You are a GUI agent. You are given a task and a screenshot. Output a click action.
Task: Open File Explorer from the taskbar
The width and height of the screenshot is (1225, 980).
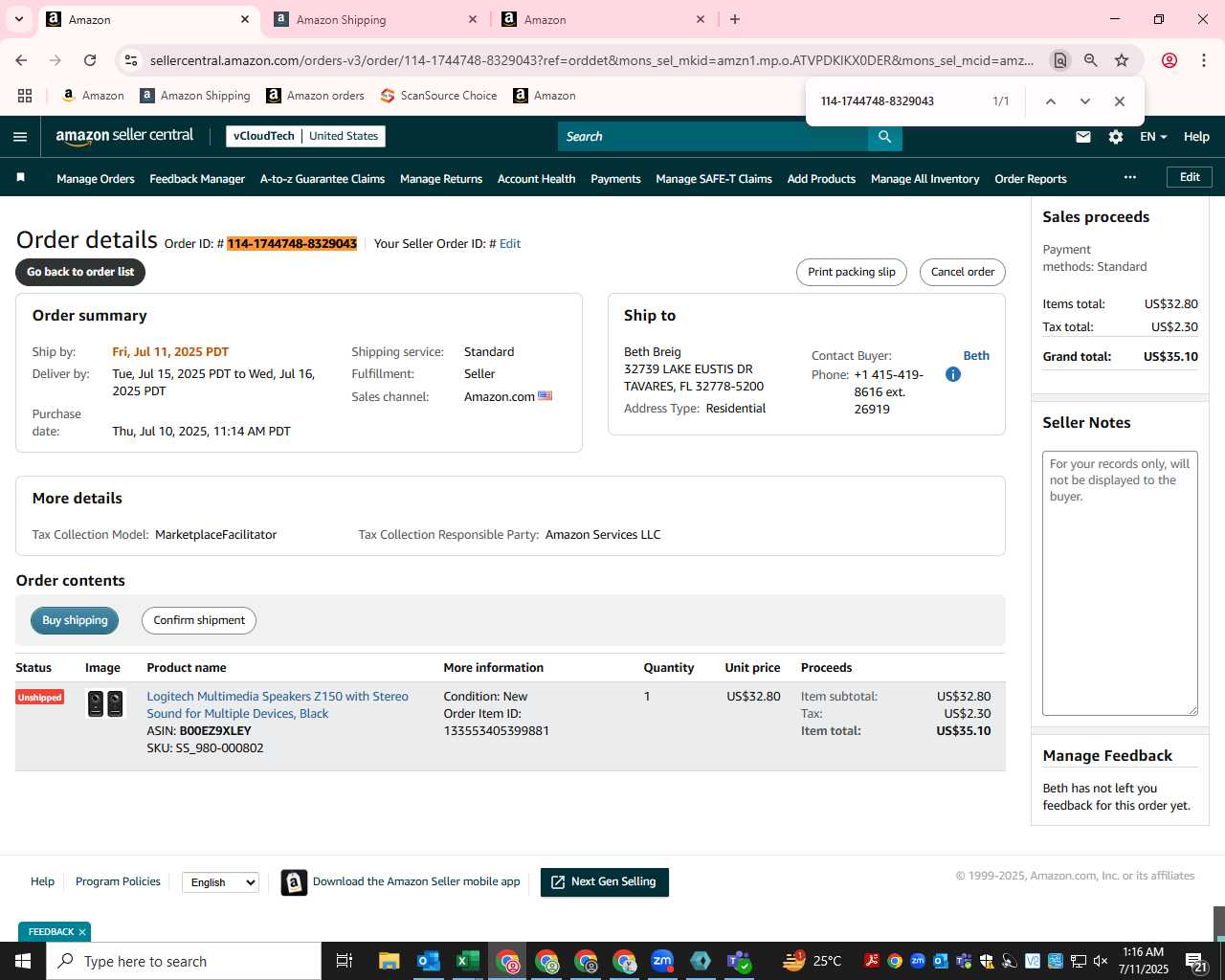coord(389,961)
